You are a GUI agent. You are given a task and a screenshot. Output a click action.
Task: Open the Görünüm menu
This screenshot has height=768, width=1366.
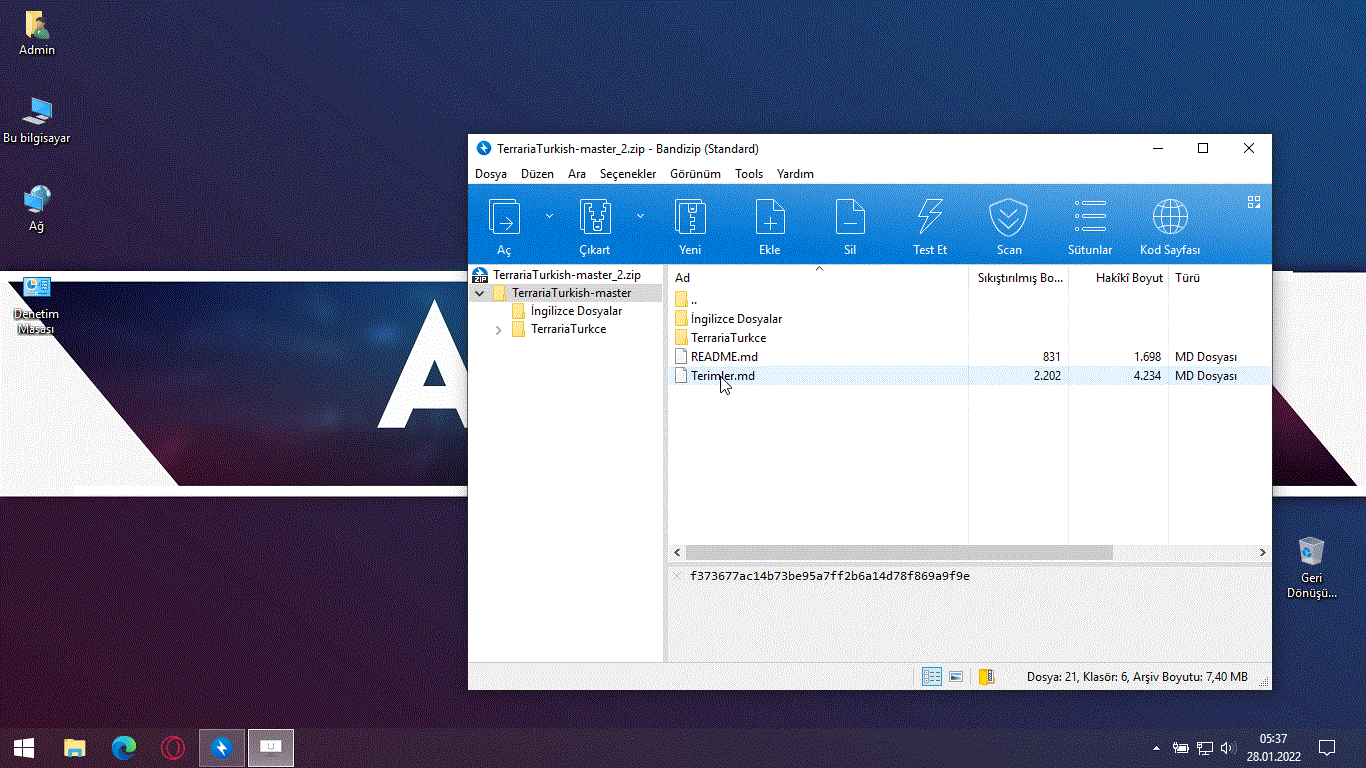pyautogui.click(x=695, y=174)
